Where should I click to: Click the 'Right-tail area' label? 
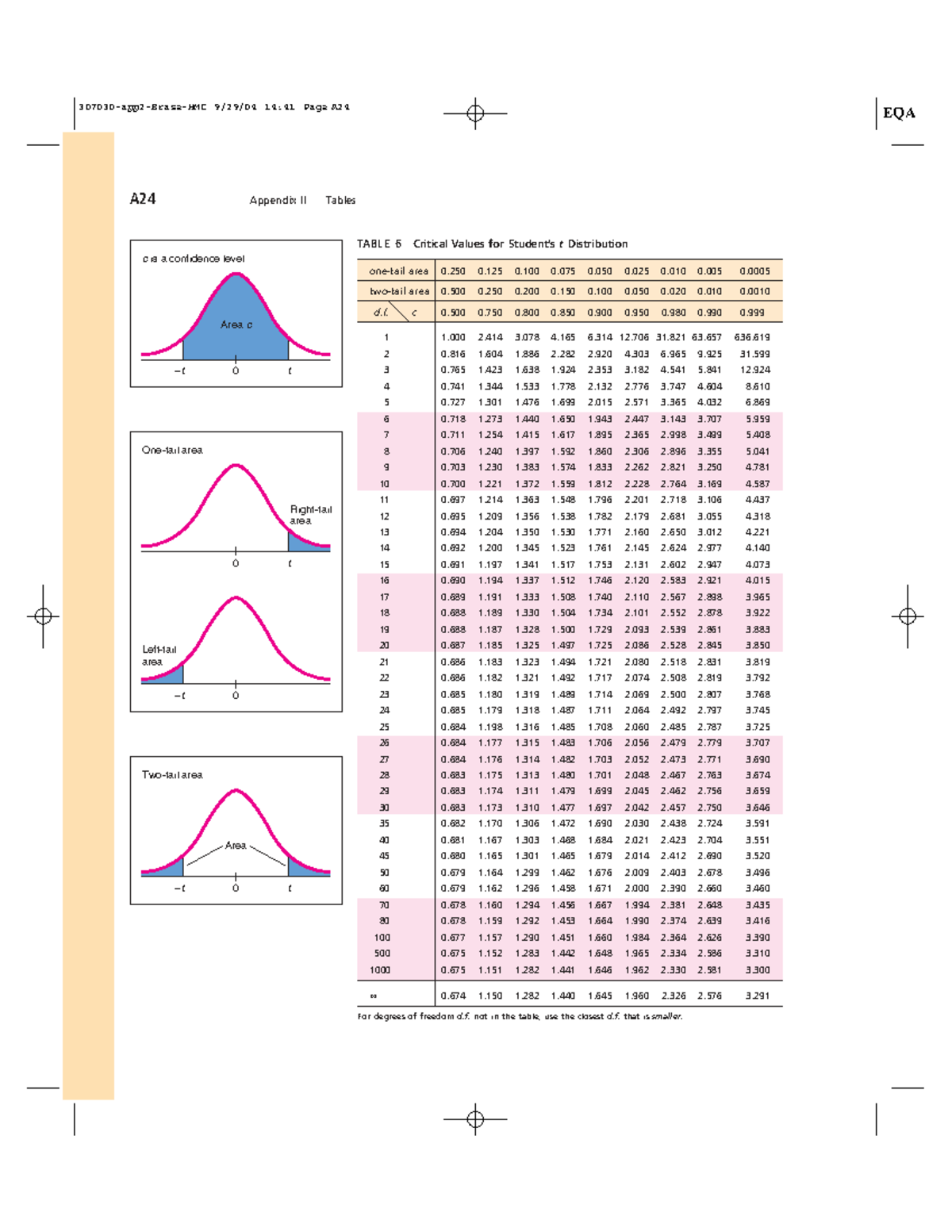310,516
